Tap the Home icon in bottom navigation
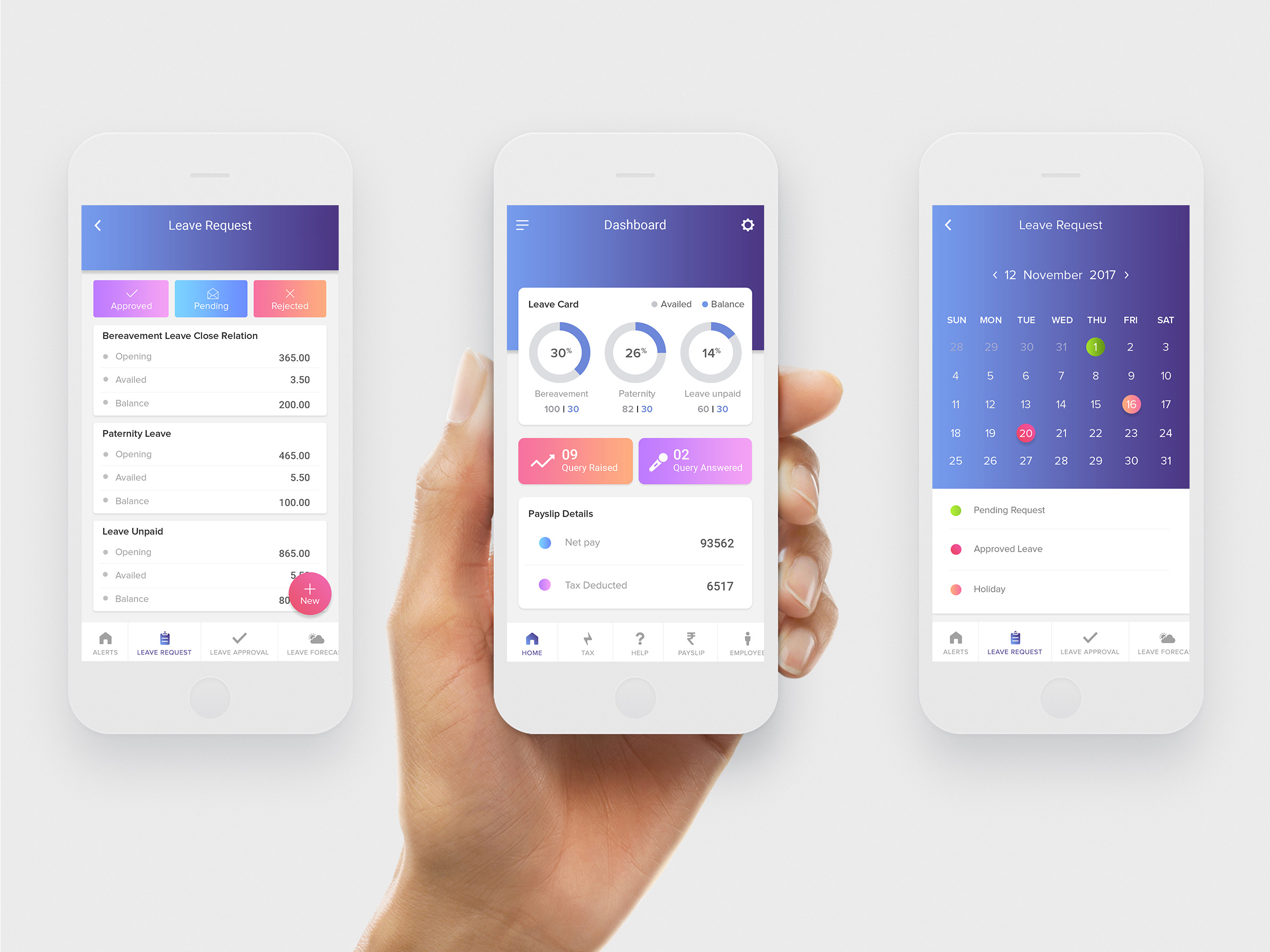This screenshot has height=952, width=1270. (x=529, y=644)
